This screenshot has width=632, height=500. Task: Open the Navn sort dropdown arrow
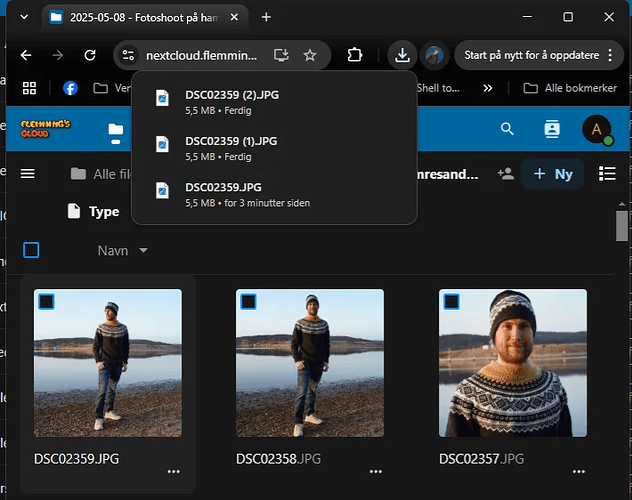[x=144, y=250]
